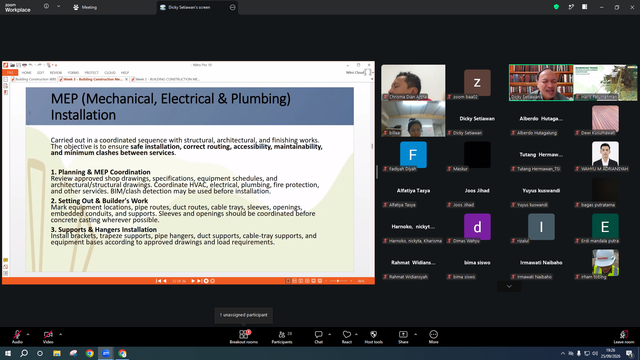Click the Fadiyah Diyah avatar tile
Image resolution: width=640 pixels, height=360 pixels.
(x=413, y=155)
